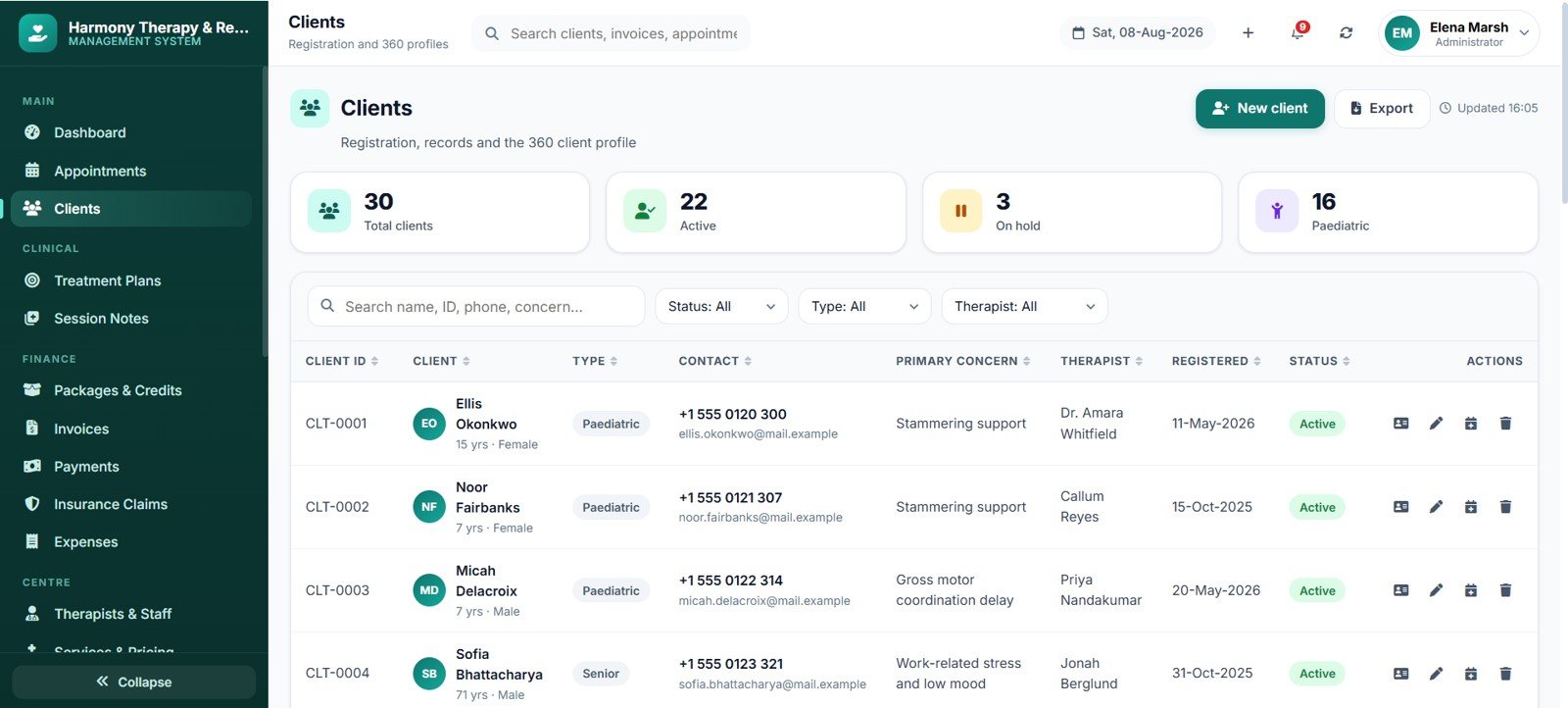
Task: Open Treatment Plans in sidebar
Action: pos(131,280)
